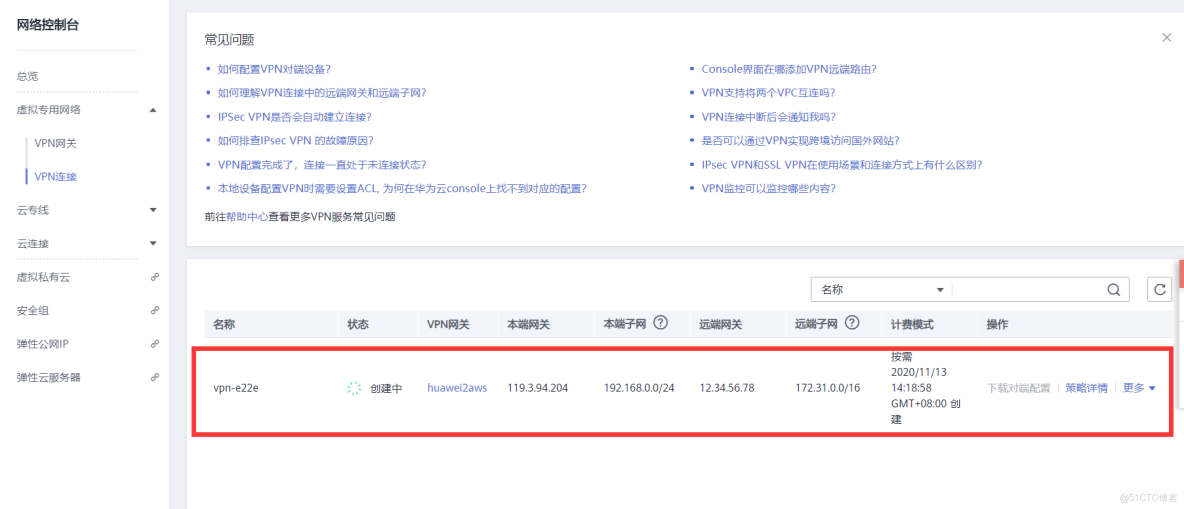This screenshot has width=1184, height=509.
Task: Click local gateway IP 119.3.94.204
Action: tap(538, 388)
